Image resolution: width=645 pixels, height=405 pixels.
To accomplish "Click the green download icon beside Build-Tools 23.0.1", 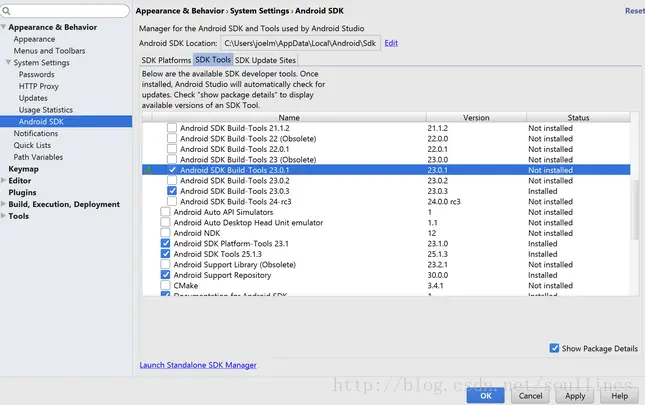I will (x=149, y=171).
